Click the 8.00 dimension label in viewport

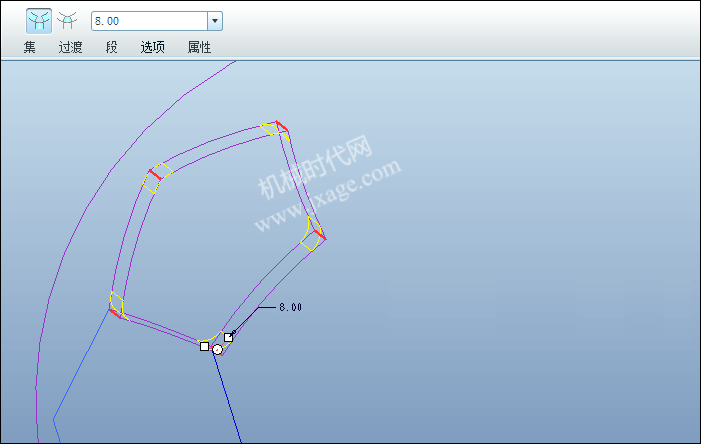point(291,307)
